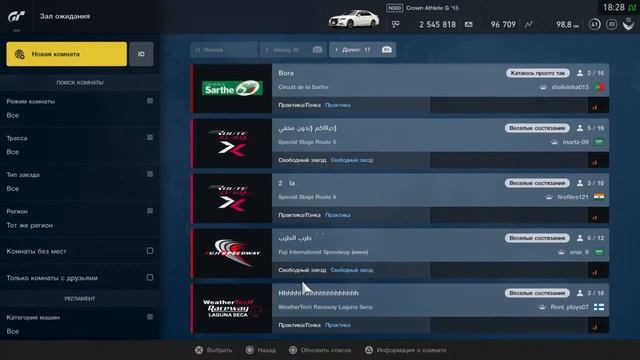
Task: Click Веселые состязания tag in Roni_plays07 room
Action: click(537, 293)
